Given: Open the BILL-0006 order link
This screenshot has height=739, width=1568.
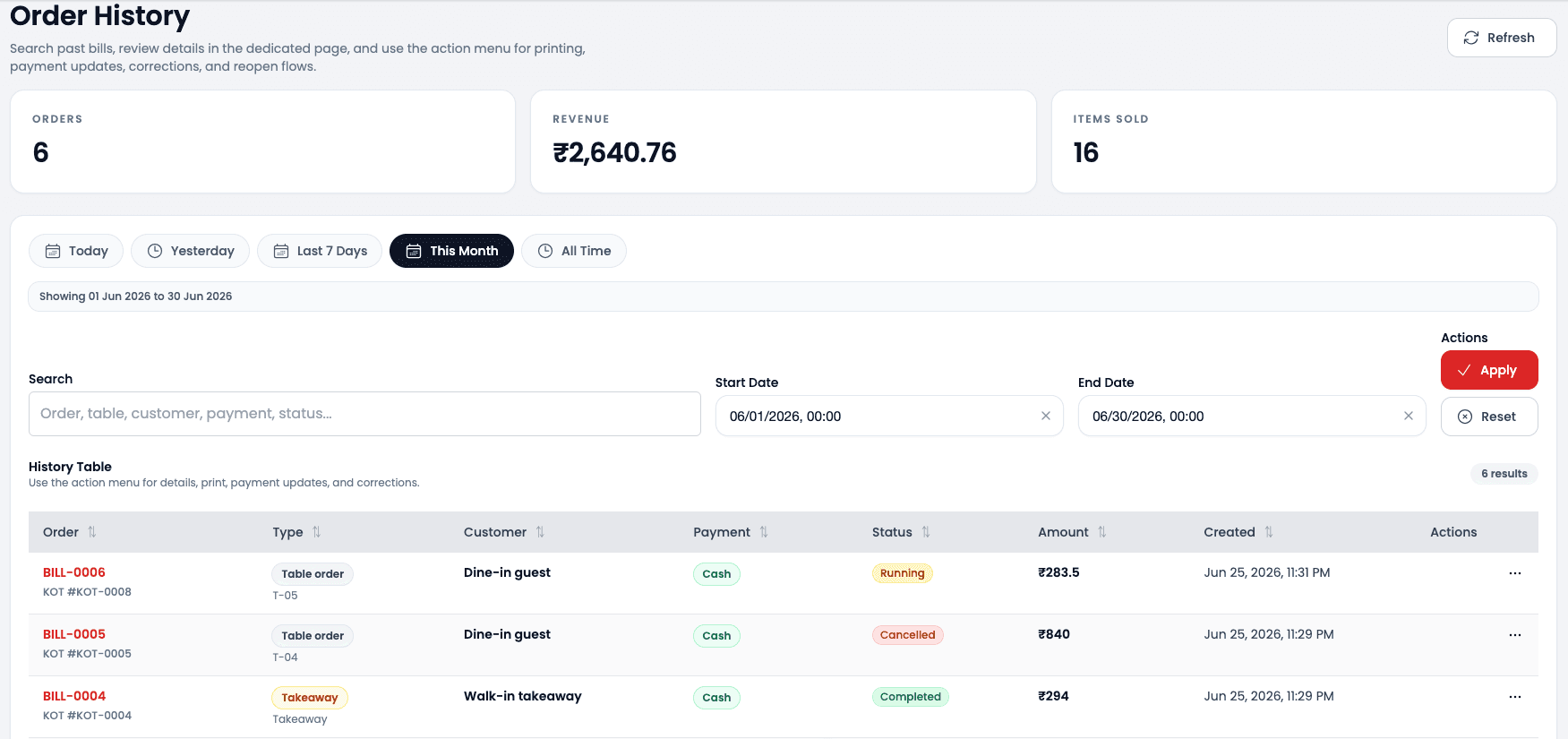Looking at the screenshot, I should [74, 572].
